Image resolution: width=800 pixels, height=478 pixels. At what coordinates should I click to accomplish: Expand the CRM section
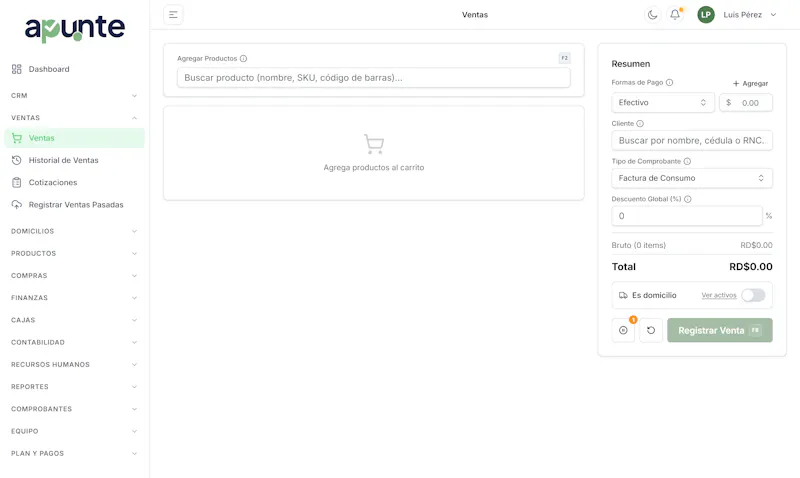74,95
